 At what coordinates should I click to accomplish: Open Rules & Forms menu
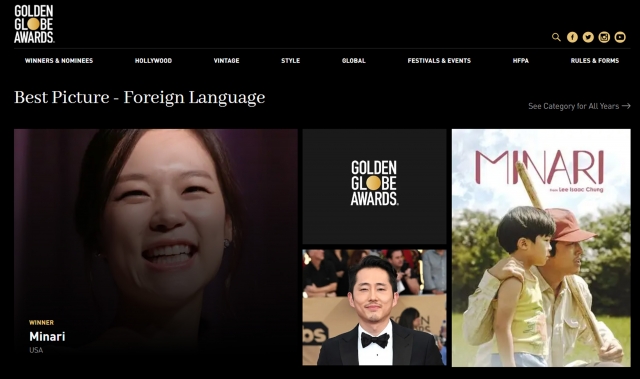coord(595,61)
